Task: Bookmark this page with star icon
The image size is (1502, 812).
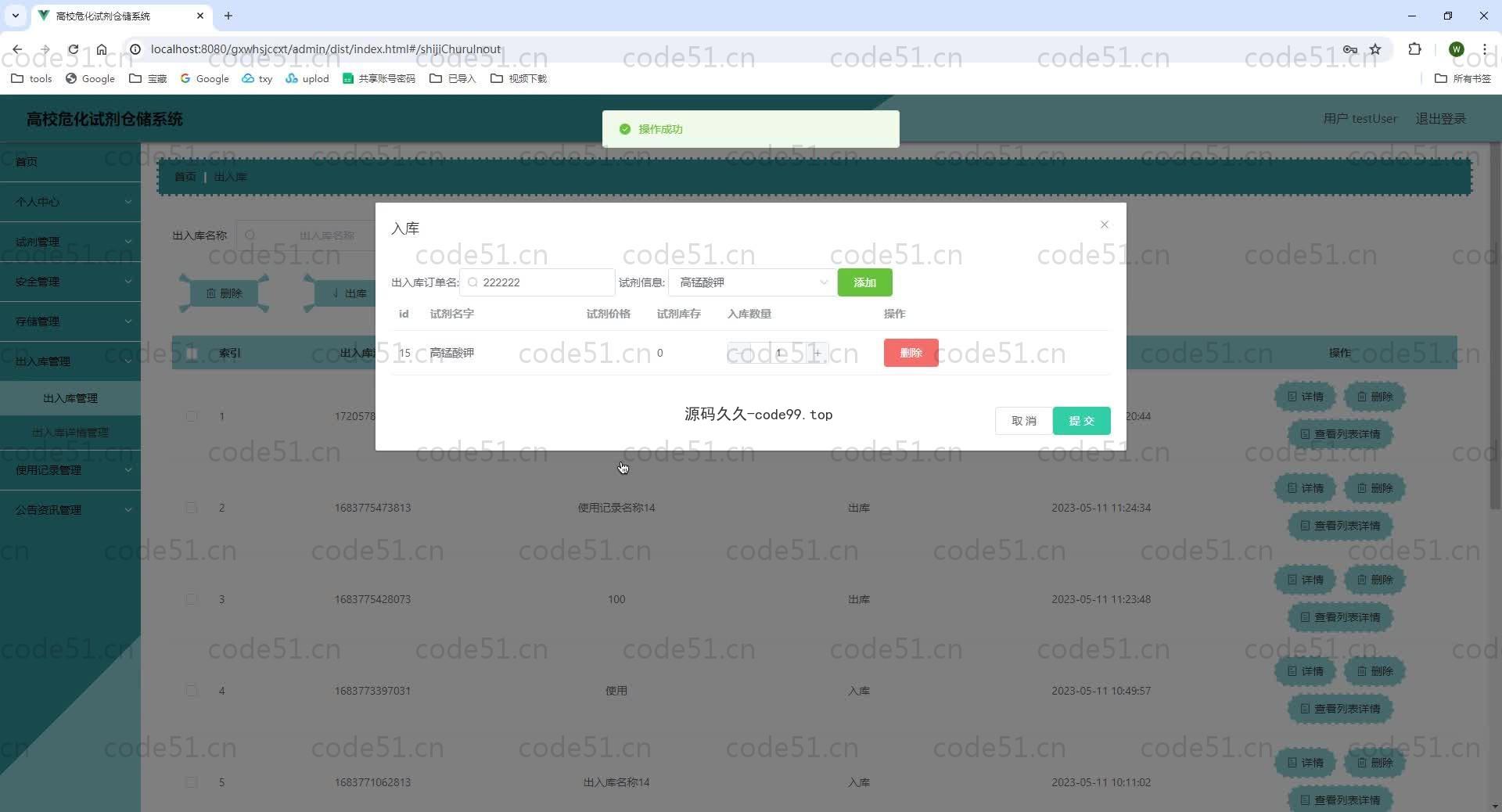Action: (1374, 49)
